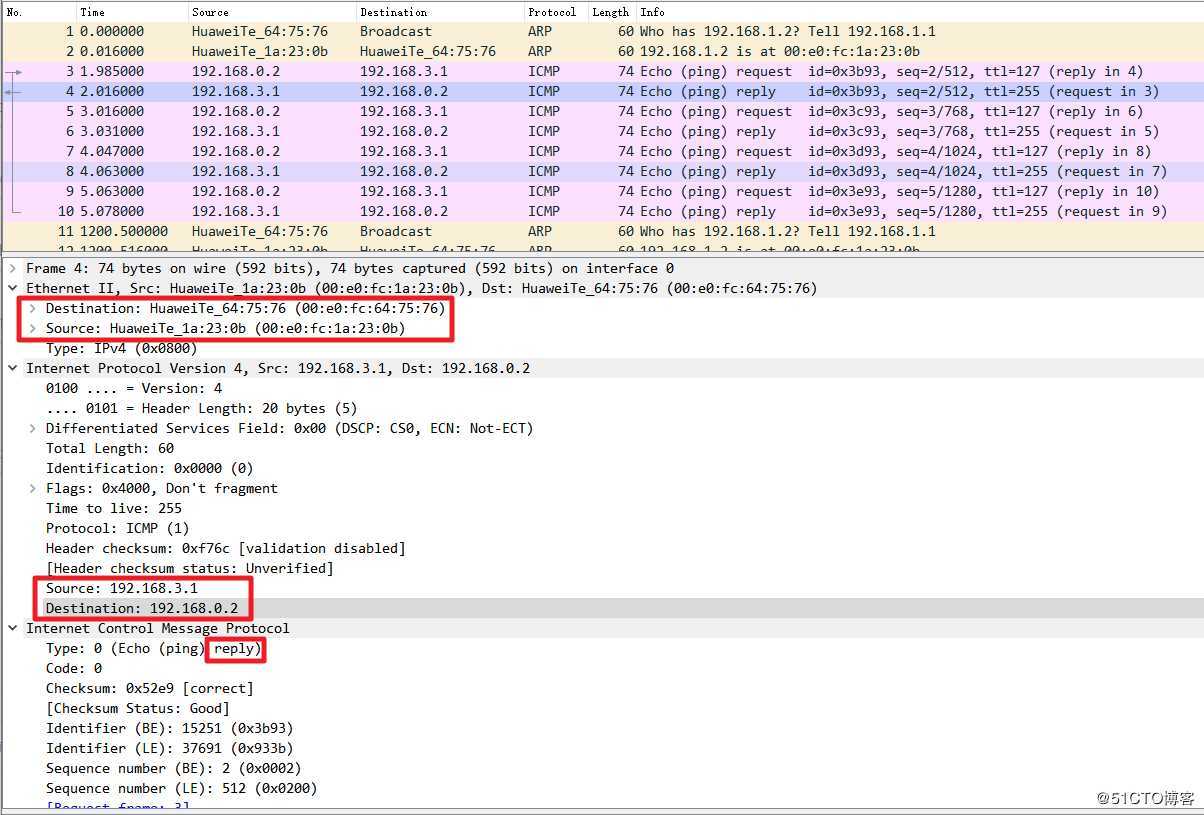Select Sequence number (LE): 512 line
Screen dimensions: 1204x815
181,788
